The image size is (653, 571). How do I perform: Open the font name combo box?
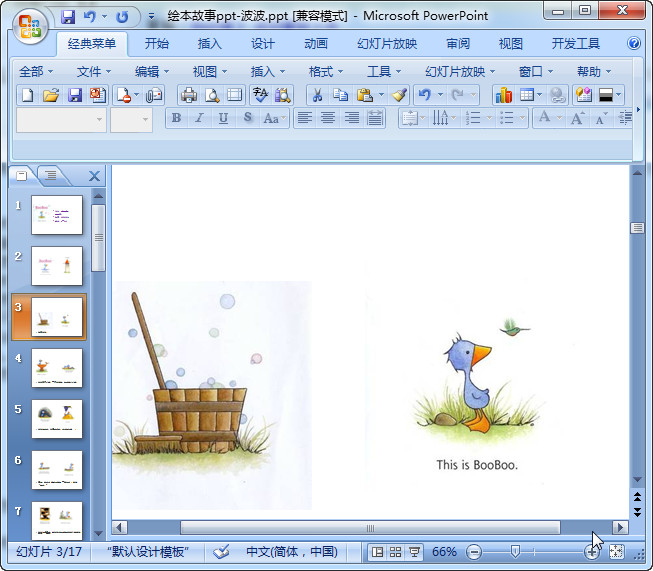point(61,120)
